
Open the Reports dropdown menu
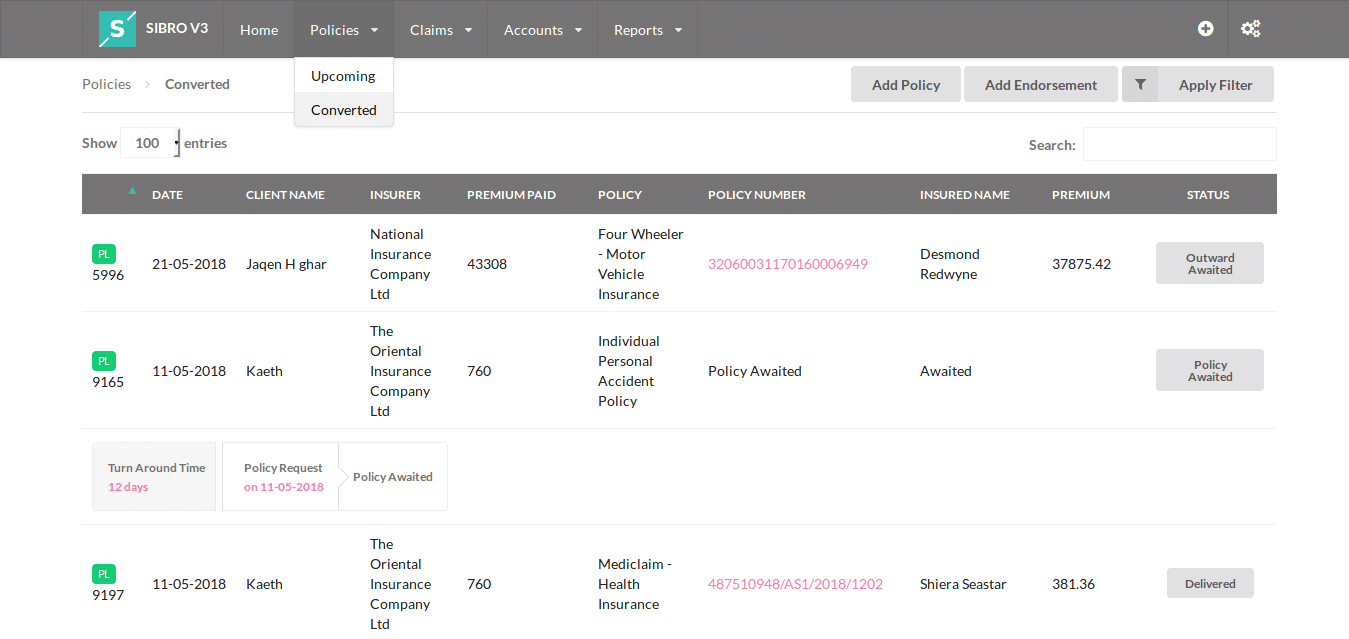point(647,30)
